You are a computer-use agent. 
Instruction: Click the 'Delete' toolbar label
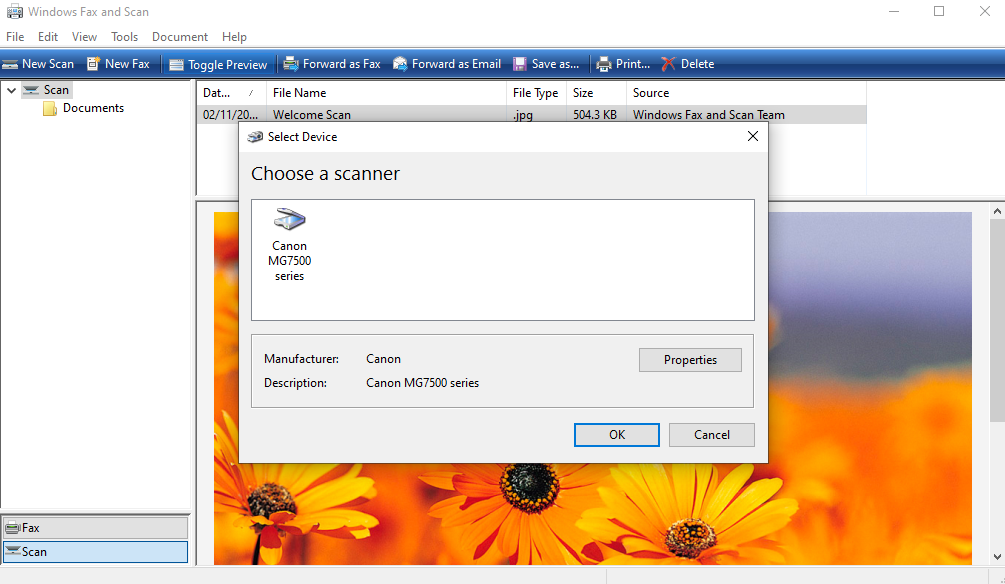pyautogui.click(x=697, y=63)
